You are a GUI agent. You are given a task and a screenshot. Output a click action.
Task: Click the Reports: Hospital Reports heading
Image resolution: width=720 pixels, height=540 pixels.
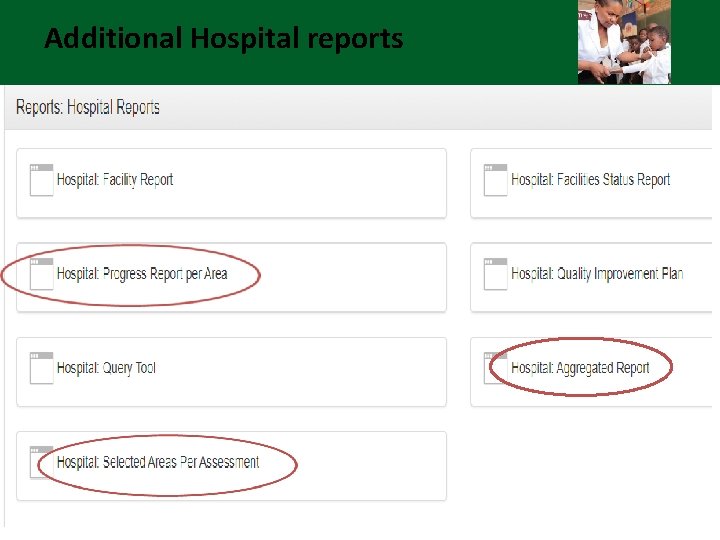click(x=88, y=107)
